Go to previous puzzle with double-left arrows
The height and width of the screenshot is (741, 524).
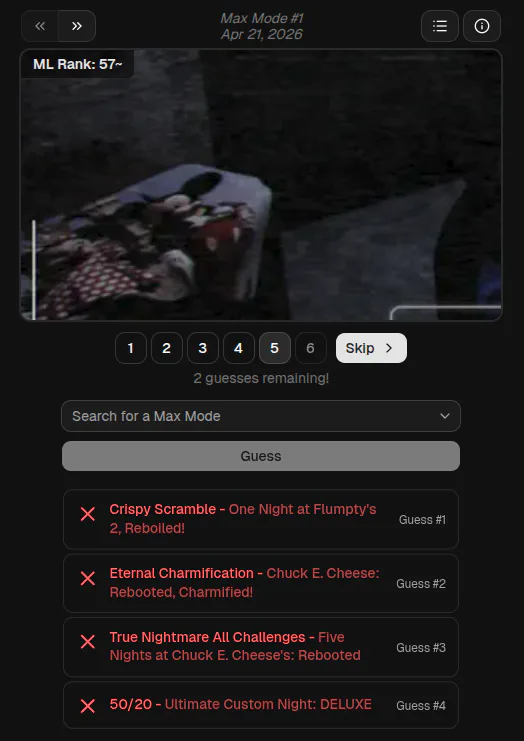pyautogui.click(x=40, y=26)
